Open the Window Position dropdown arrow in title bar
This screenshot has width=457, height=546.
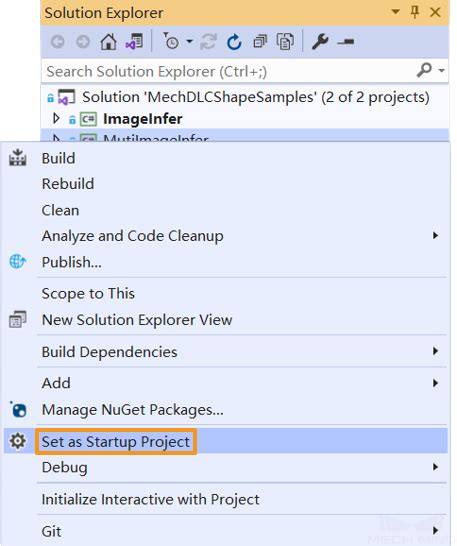[x=395, y=11]
